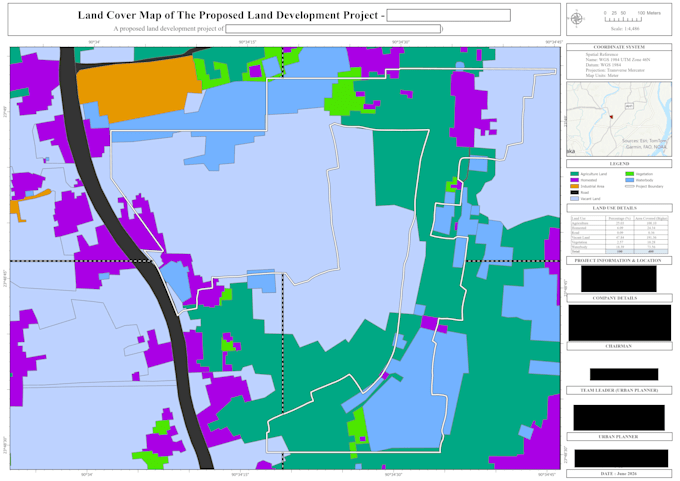Select the Waterbody blue legend swatch
680x481 pixels.
coord(630,180)
